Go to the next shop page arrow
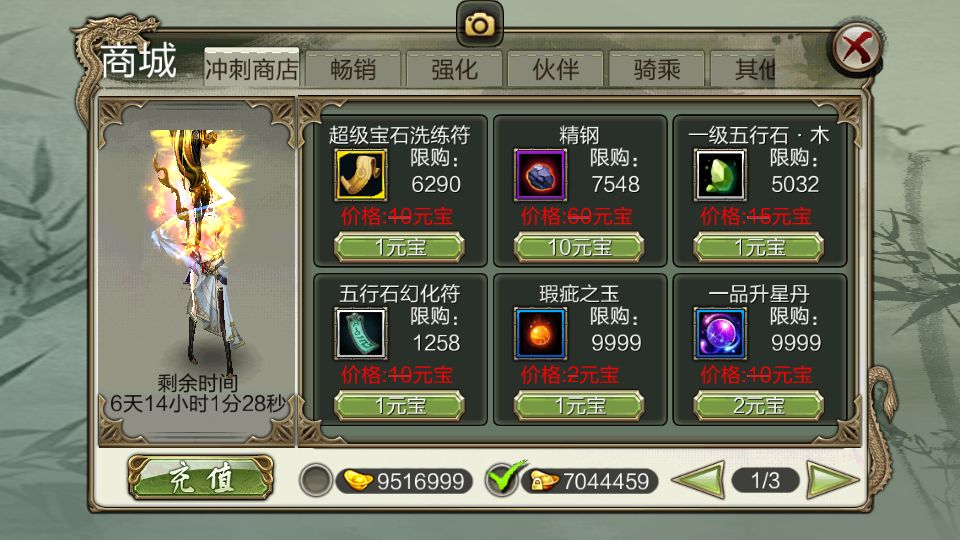This screenshot has width=960, height=540. 832,480
